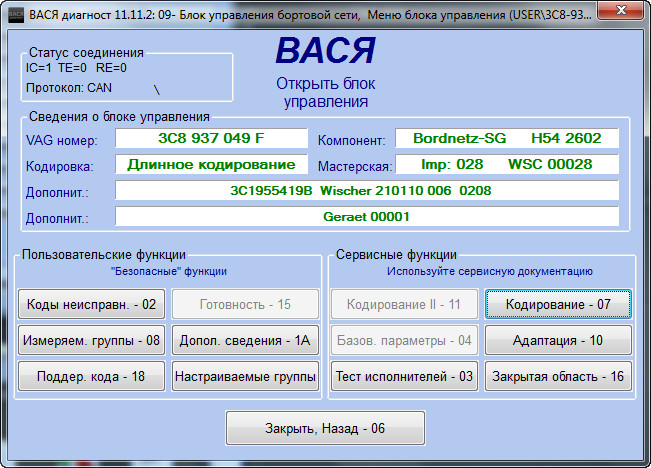Open Кодирование - 07
This screenshot has height=468, width=651.
(x=559, y=304)
